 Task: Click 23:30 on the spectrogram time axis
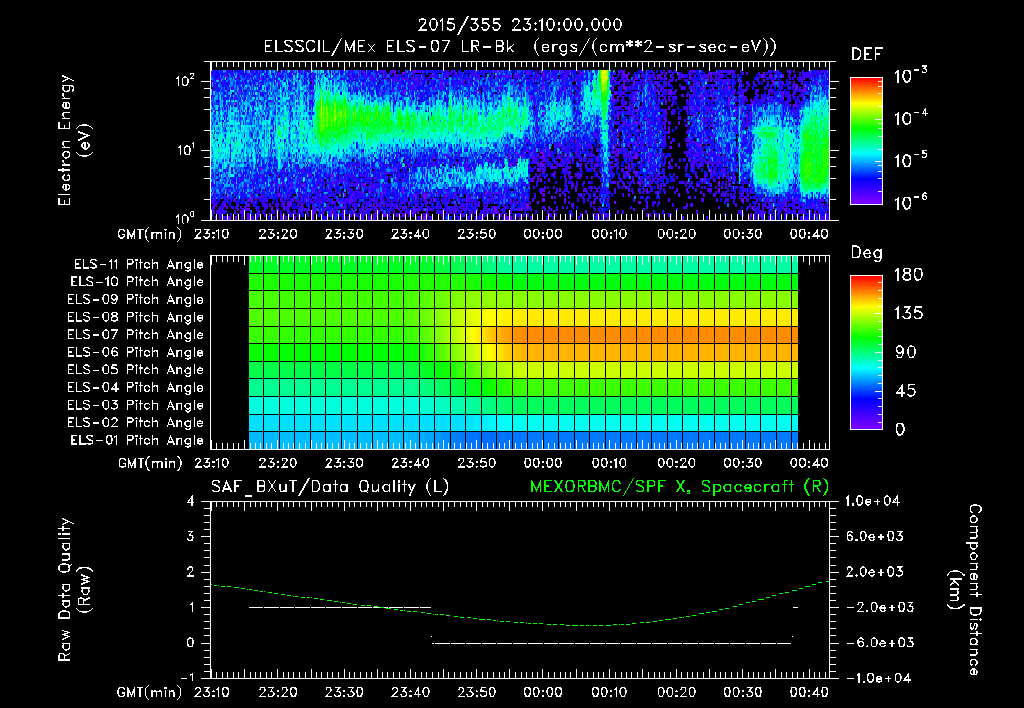point(344,234)
